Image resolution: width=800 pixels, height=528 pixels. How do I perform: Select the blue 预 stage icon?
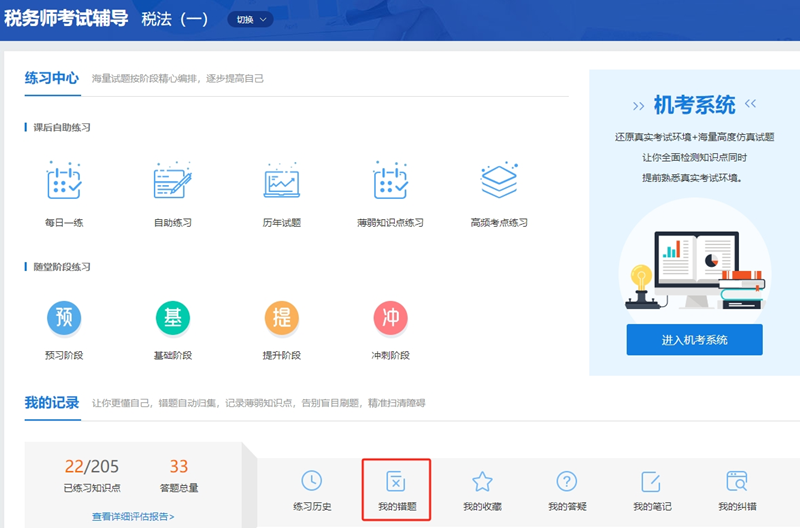64,318
